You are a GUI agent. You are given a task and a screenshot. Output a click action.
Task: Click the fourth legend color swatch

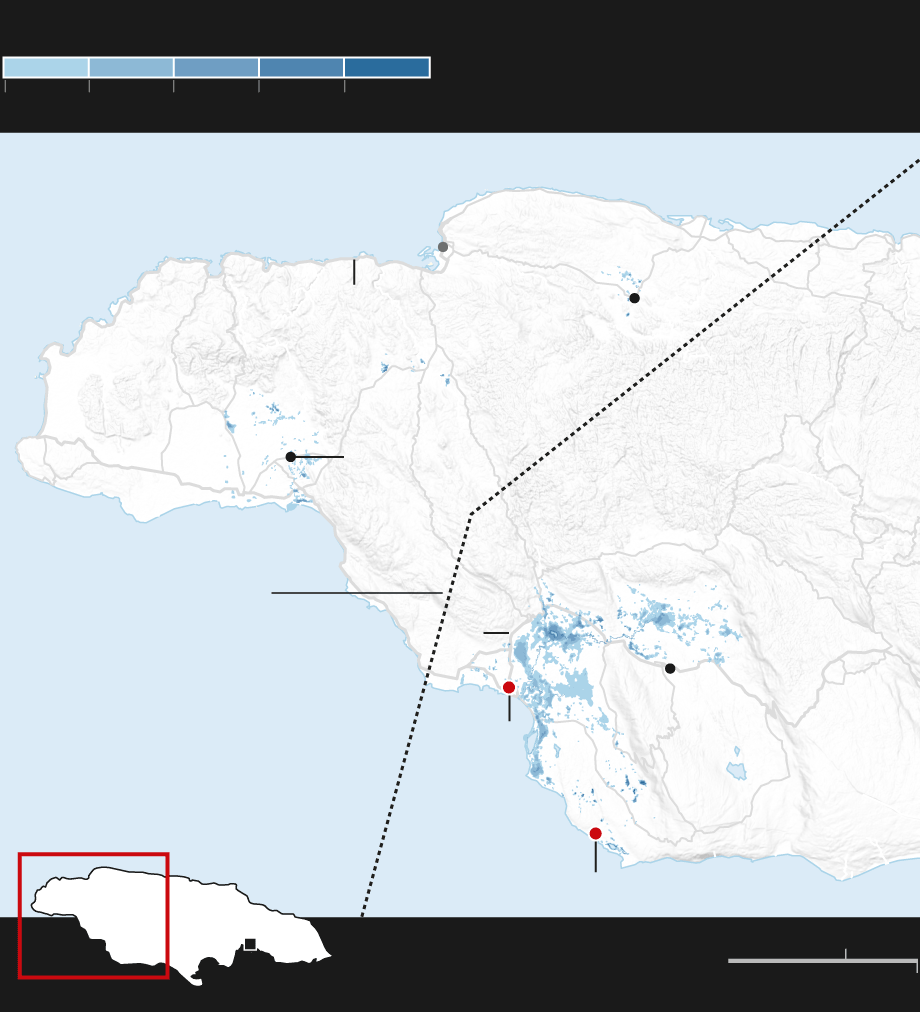click(x=301, y=68)
